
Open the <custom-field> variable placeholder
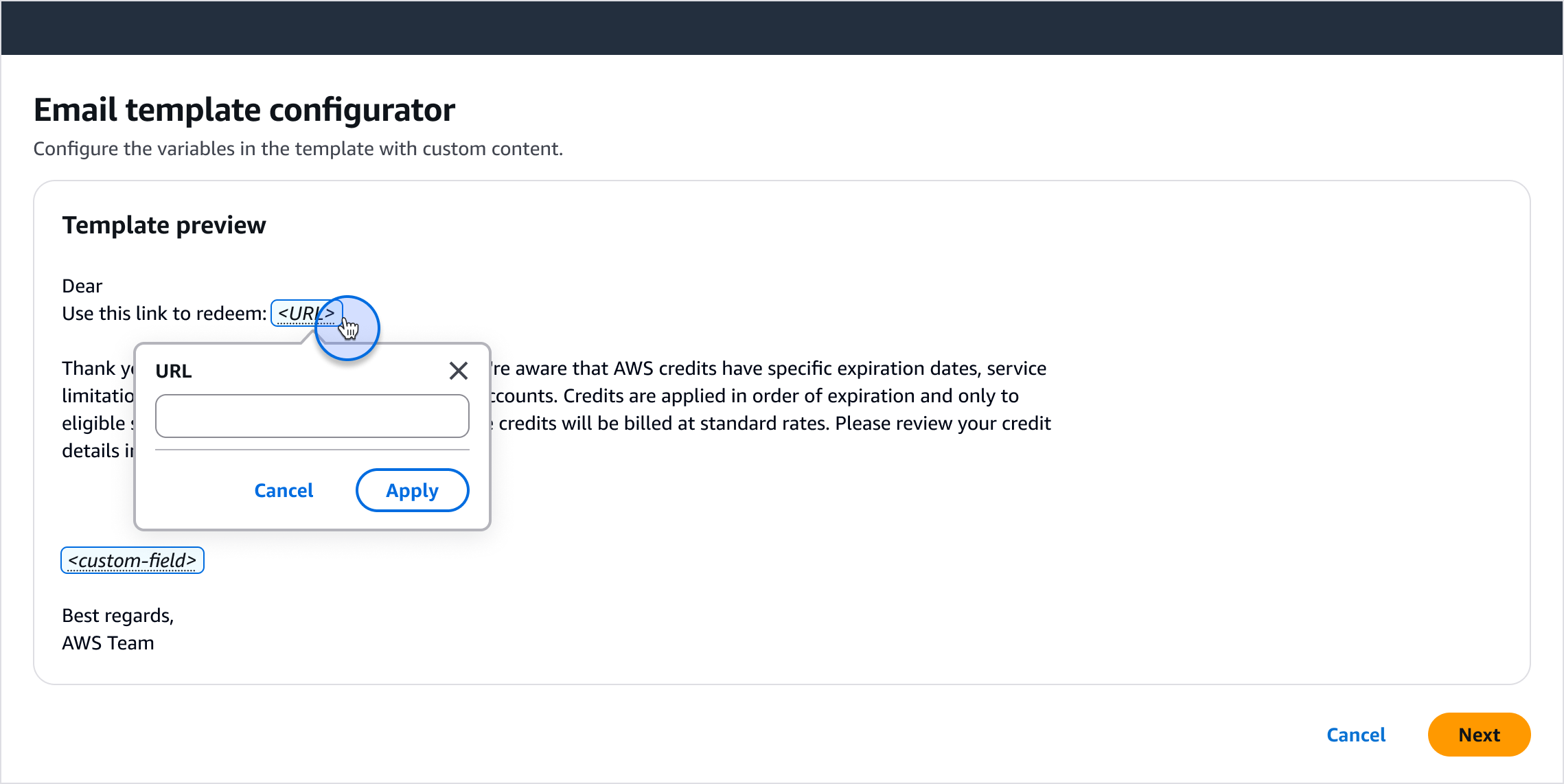(133, 560)
